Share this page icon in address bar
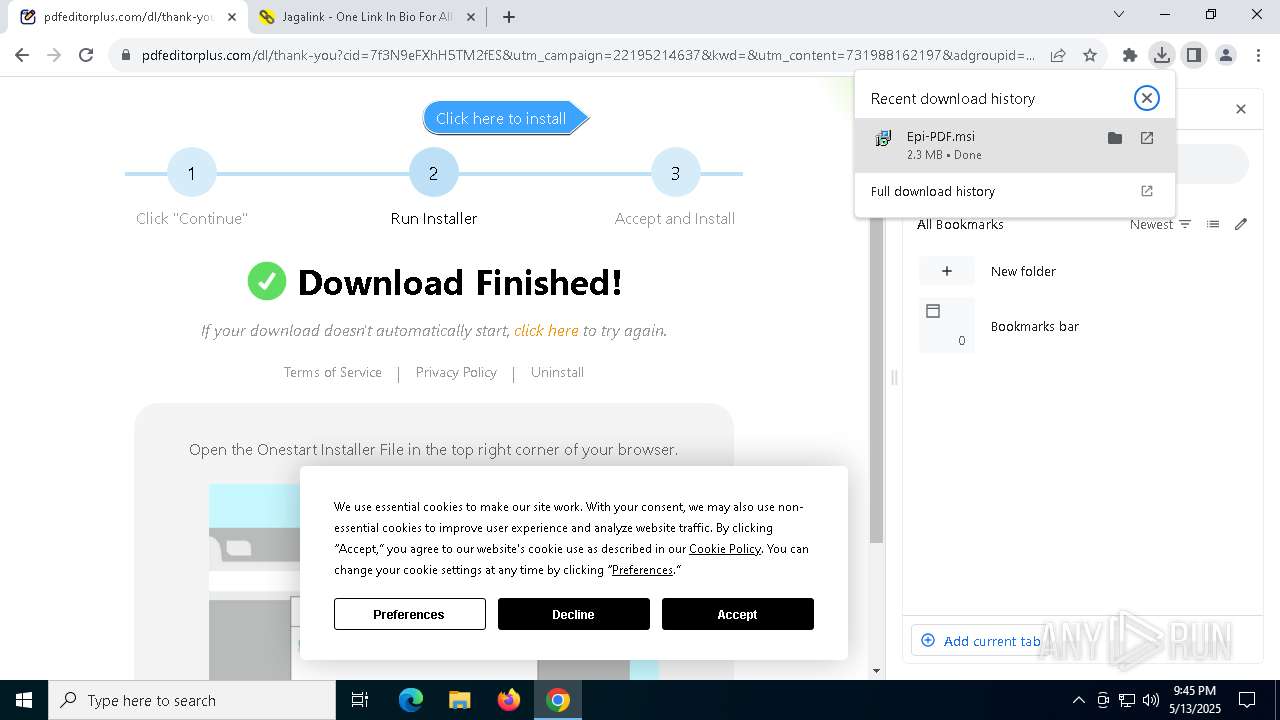Viewport: 1280px width, 720px height. 1058,55
